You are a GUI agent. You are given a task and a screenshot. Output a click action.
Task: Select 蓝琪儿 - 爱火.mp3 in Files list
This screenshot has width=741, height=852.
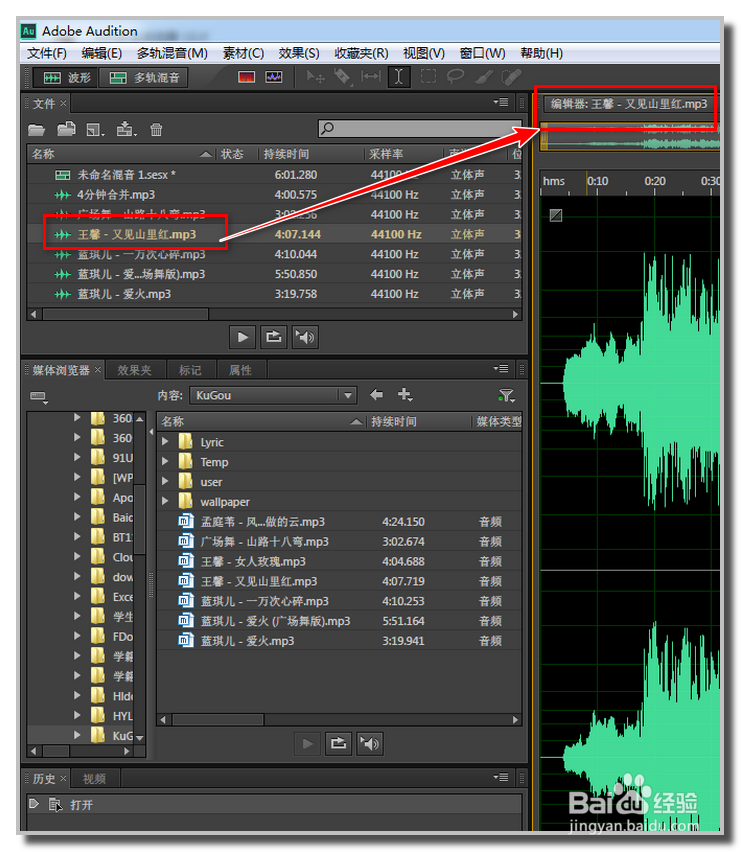pos(274,294)
